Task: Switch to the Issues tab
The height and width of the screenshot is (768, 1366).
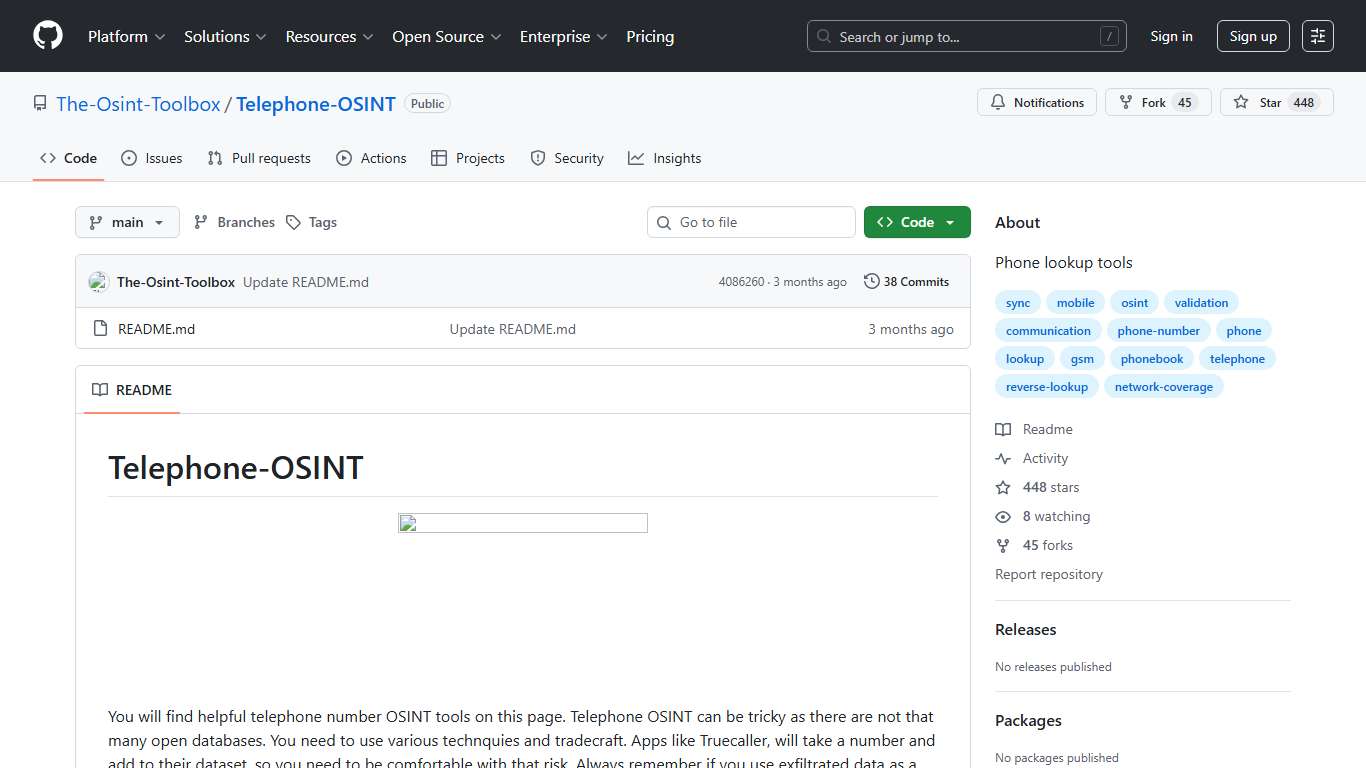Action: (x=151, y=158)
